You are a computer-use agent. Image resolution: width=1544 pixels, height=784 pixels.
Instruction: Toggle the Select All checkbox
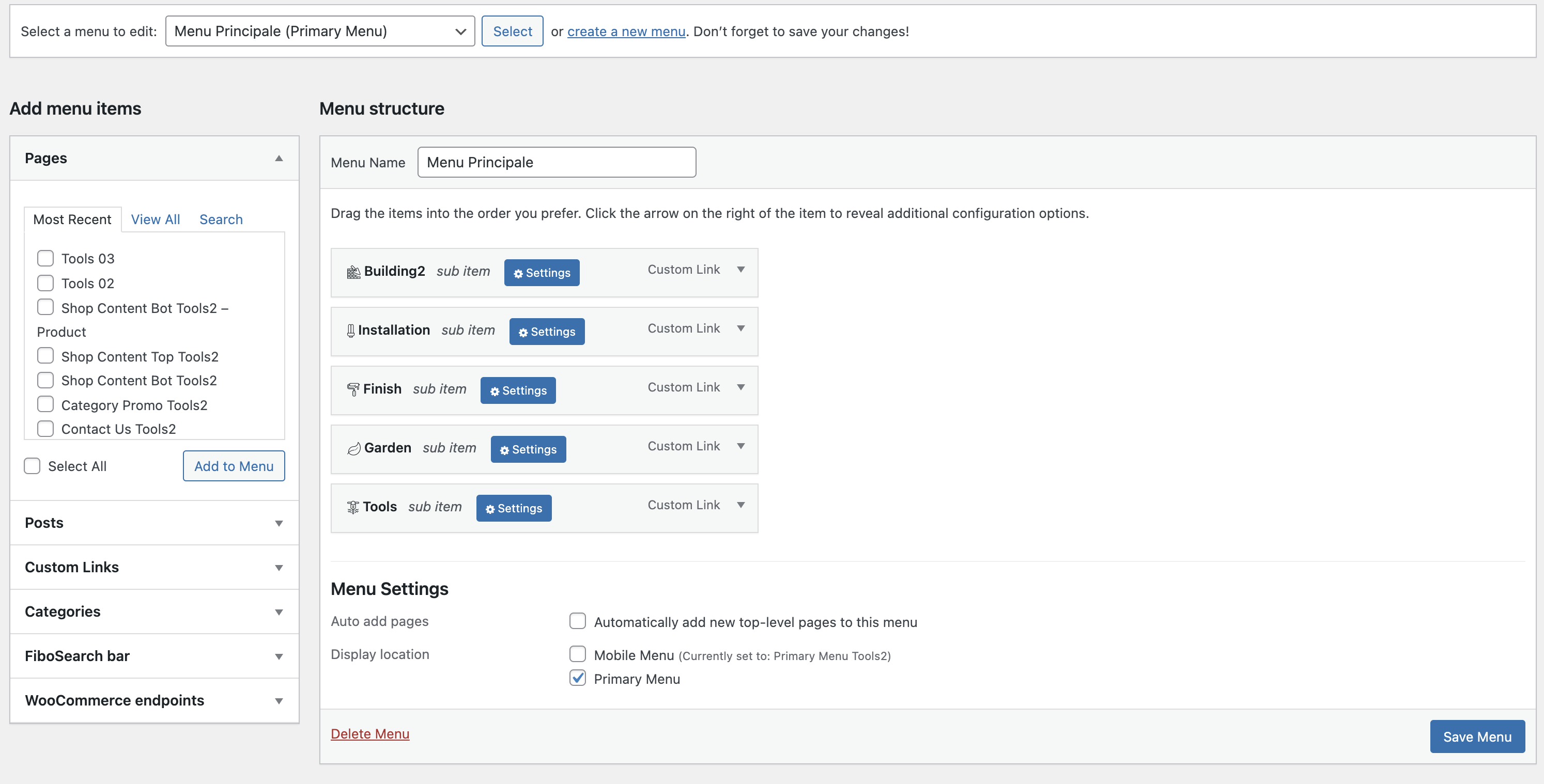33,466
